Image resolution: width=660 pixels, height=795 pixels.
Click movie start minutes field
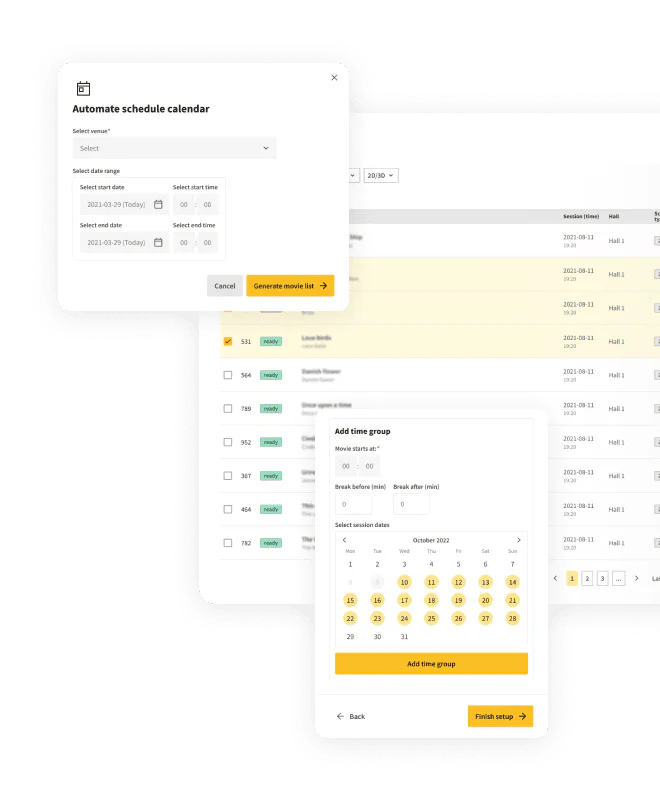tap(369, 466)
